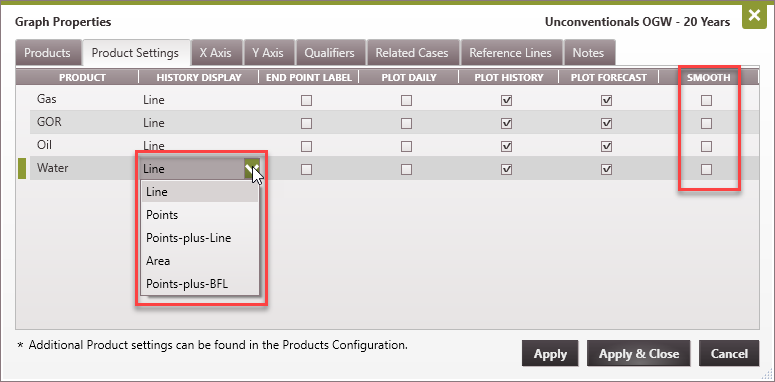Click the PLOT FORECAST column header

pos(609,78)
